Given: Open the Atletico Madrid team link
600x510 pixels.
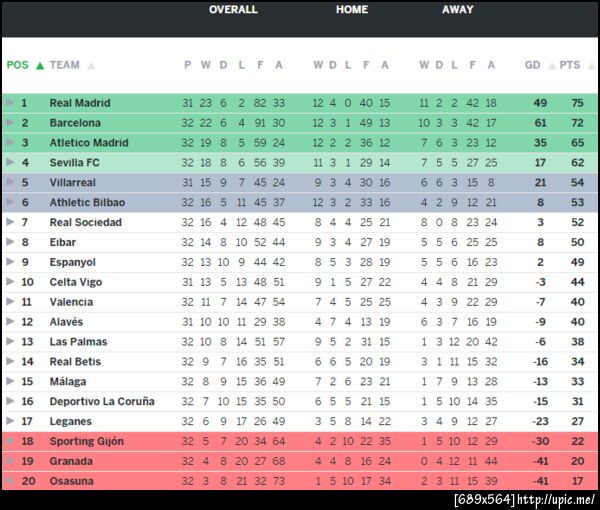Looking at the screenshot, I should pos(89,143).
